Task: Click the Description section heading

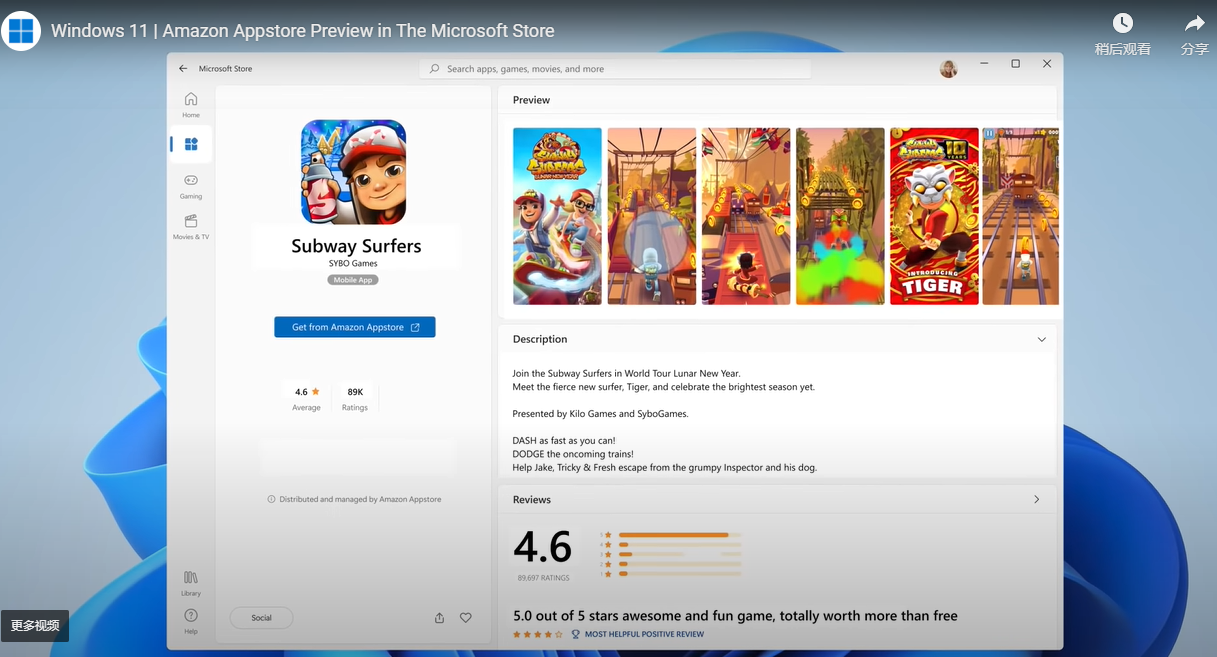Action: 540,339
